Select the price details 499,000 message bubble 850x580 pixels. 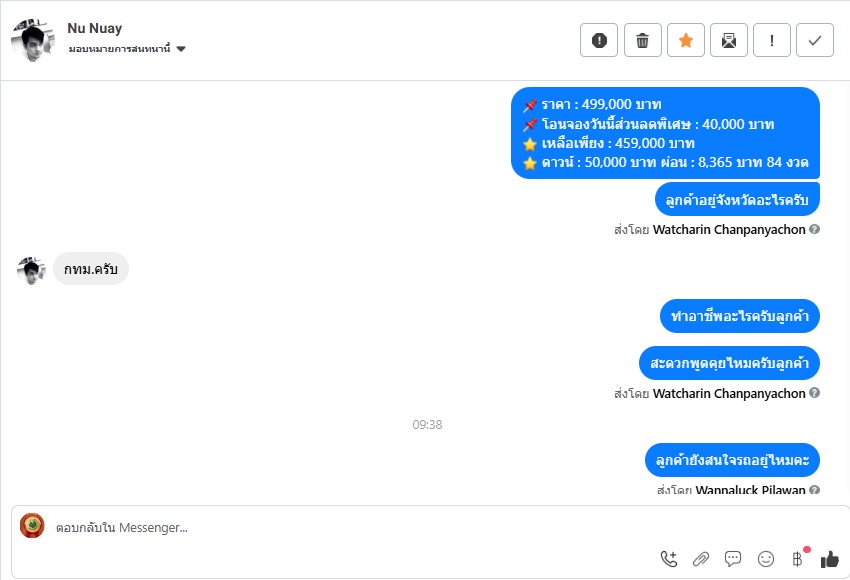[x=665, y=133]
